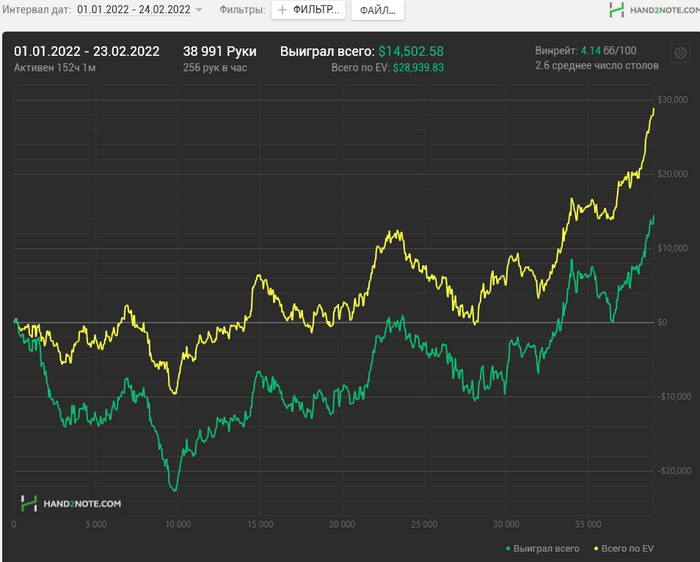
Task: Click the 15 000 x-axis label
Action: coord(260,525)
